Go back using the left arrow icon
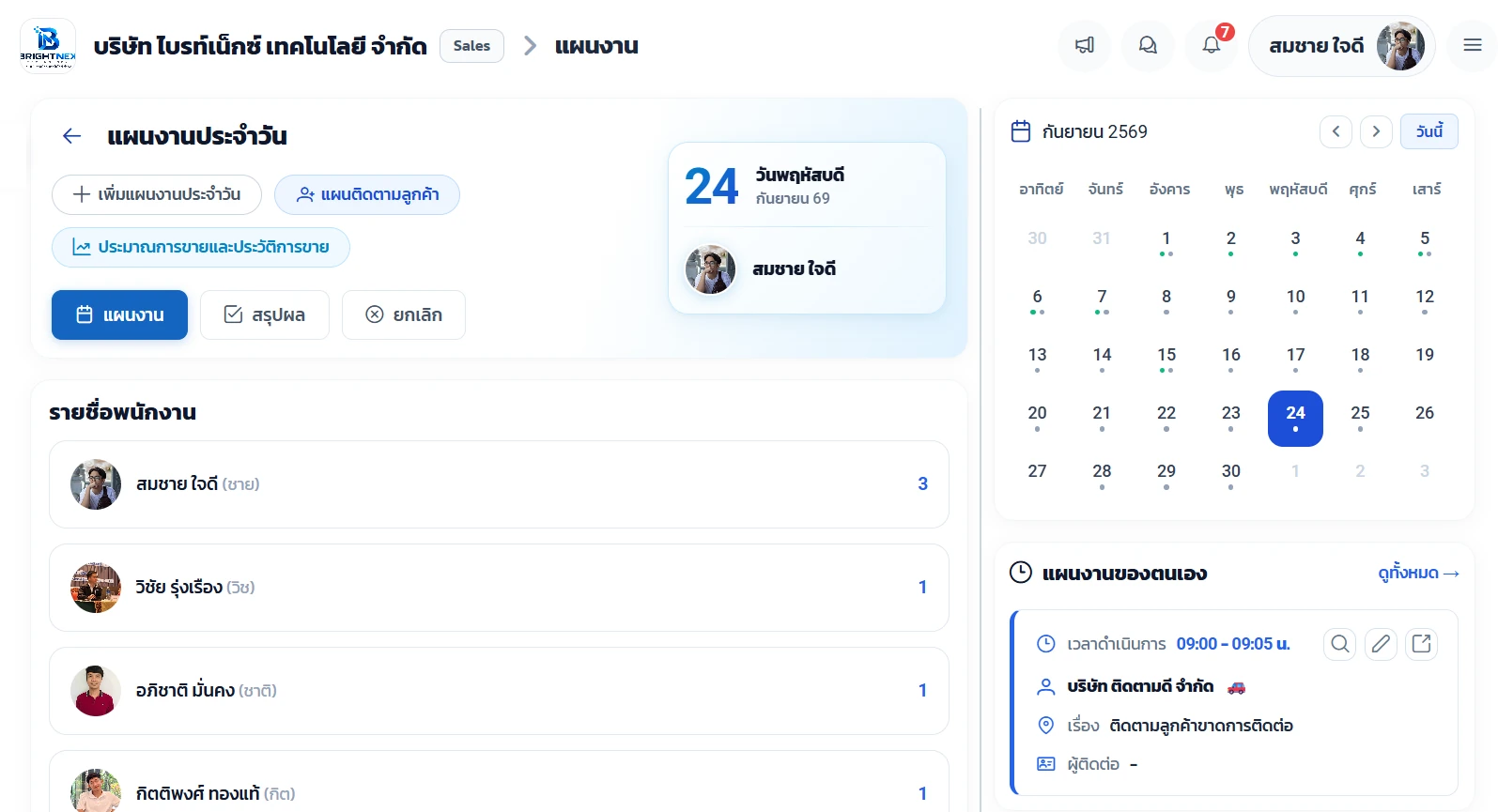The height and width of the screenshot is (812, 1498). pyautogui.click(x=72, y=136)
